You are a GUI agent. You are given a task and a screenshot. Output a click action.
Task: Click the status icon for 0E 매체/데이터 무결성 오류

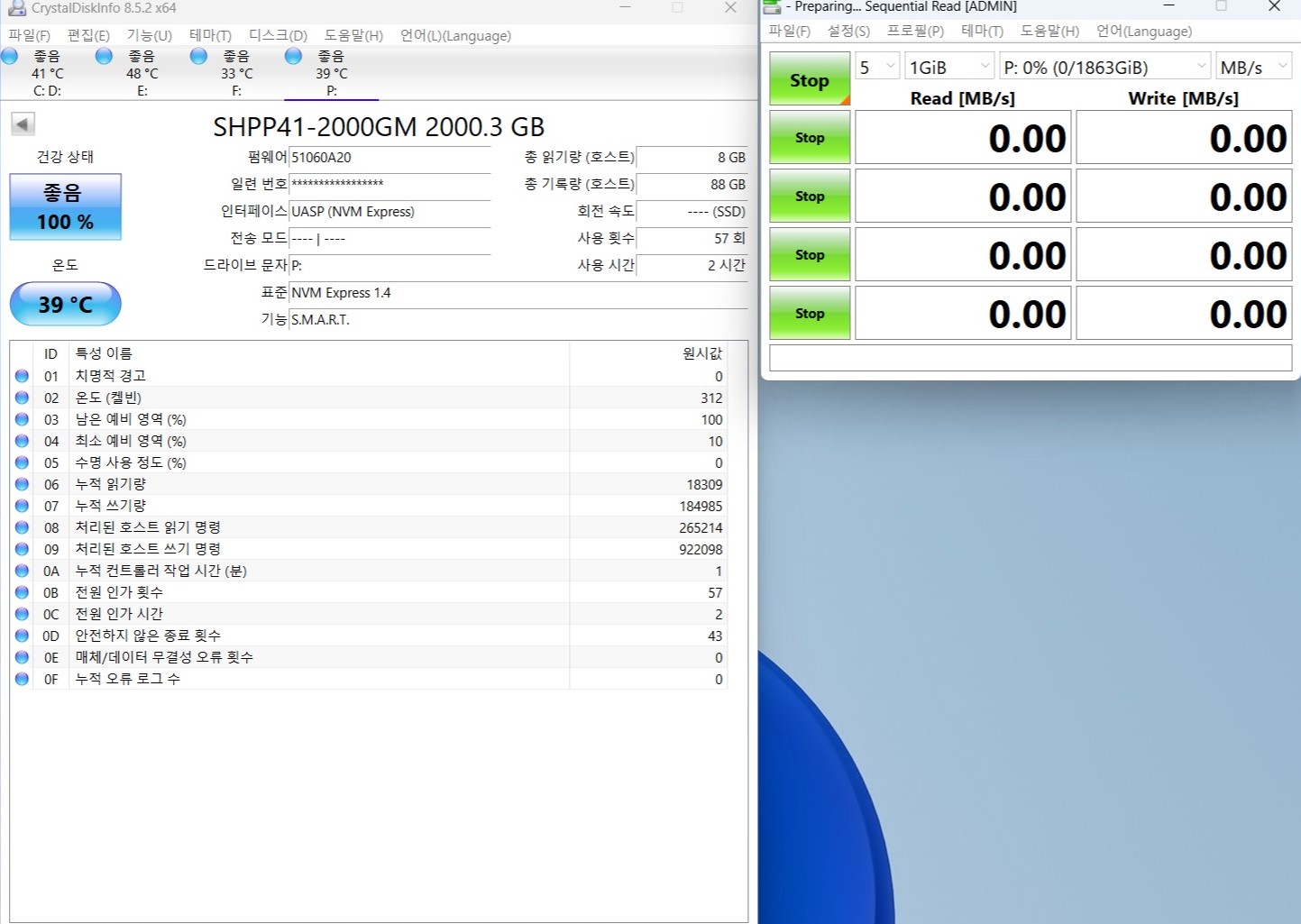tap(22, 657)
